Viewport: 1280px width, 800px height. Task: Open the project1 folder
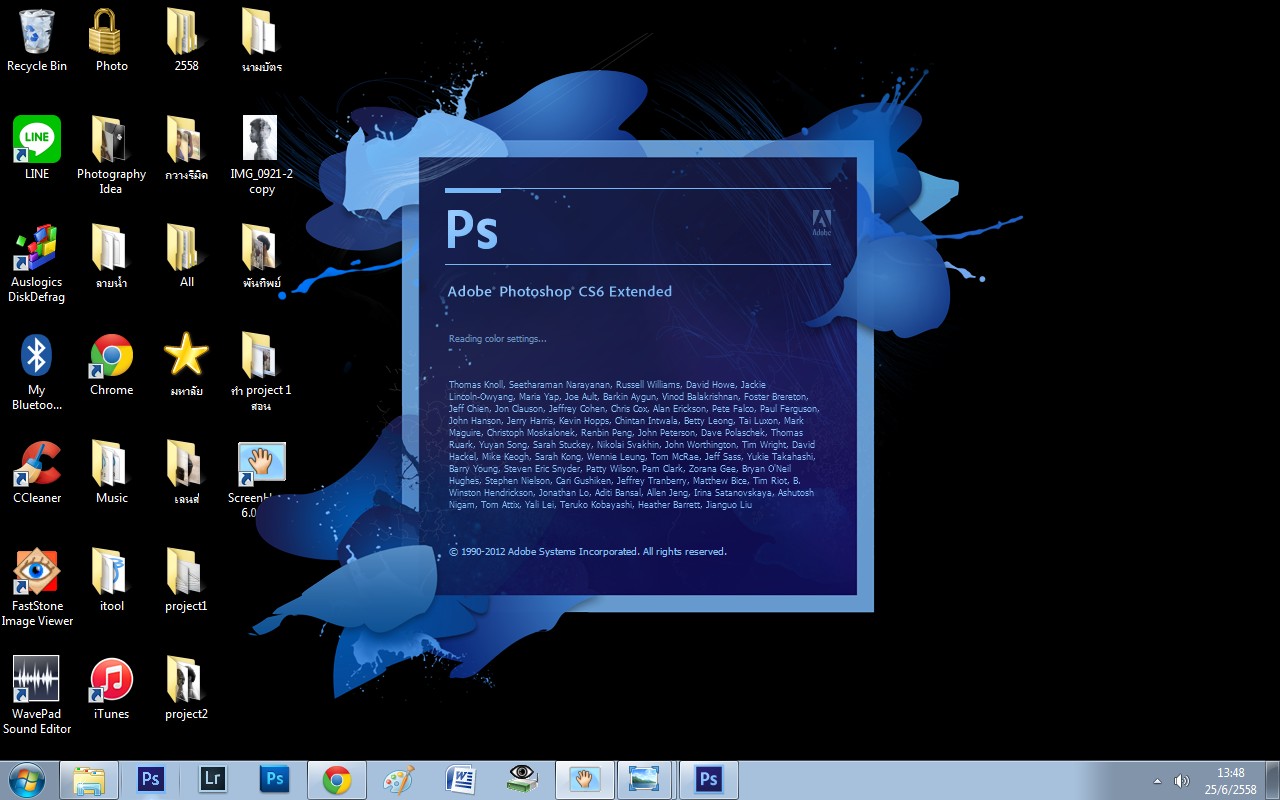(186, 580)
